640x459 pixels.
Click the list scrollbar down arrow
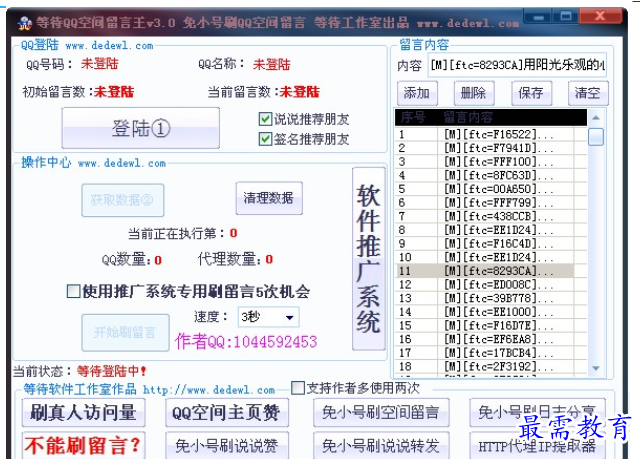[x=596, y=368]
